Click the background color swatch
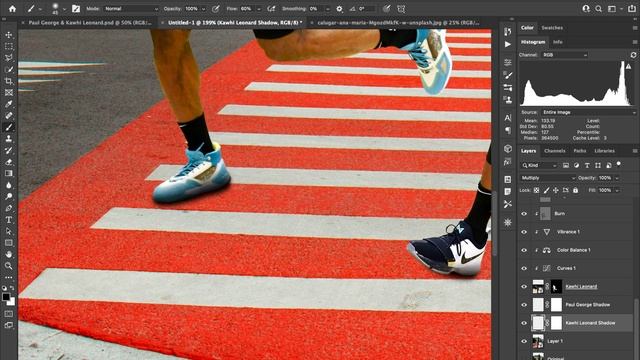Viewport: 640px width, 360px height. pos(11,302)
